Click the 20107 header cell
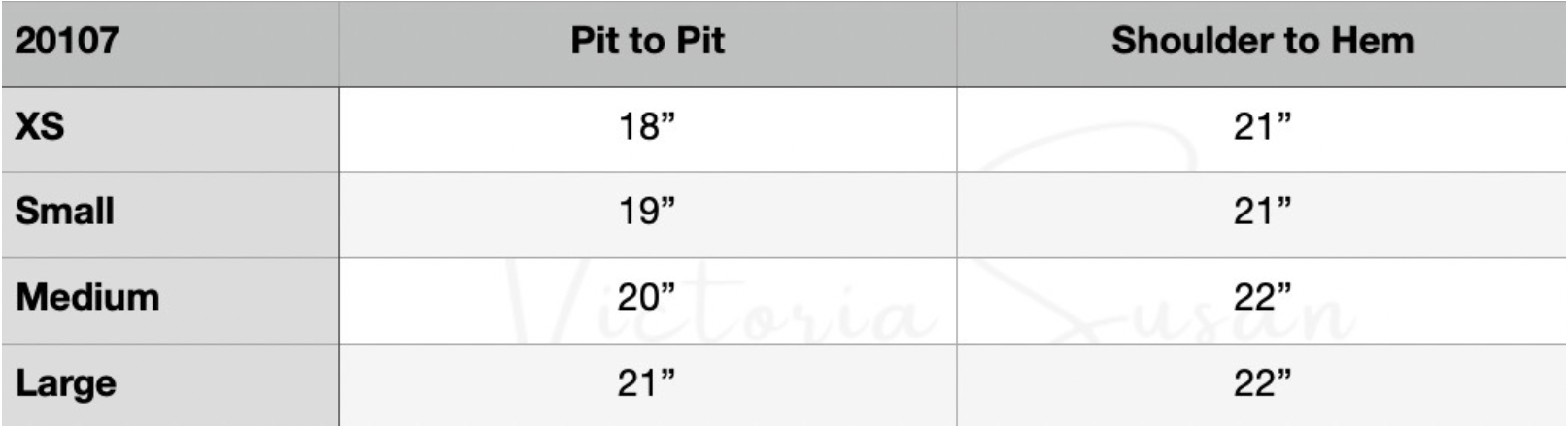The image size is (1568, 429). [67, 41]
